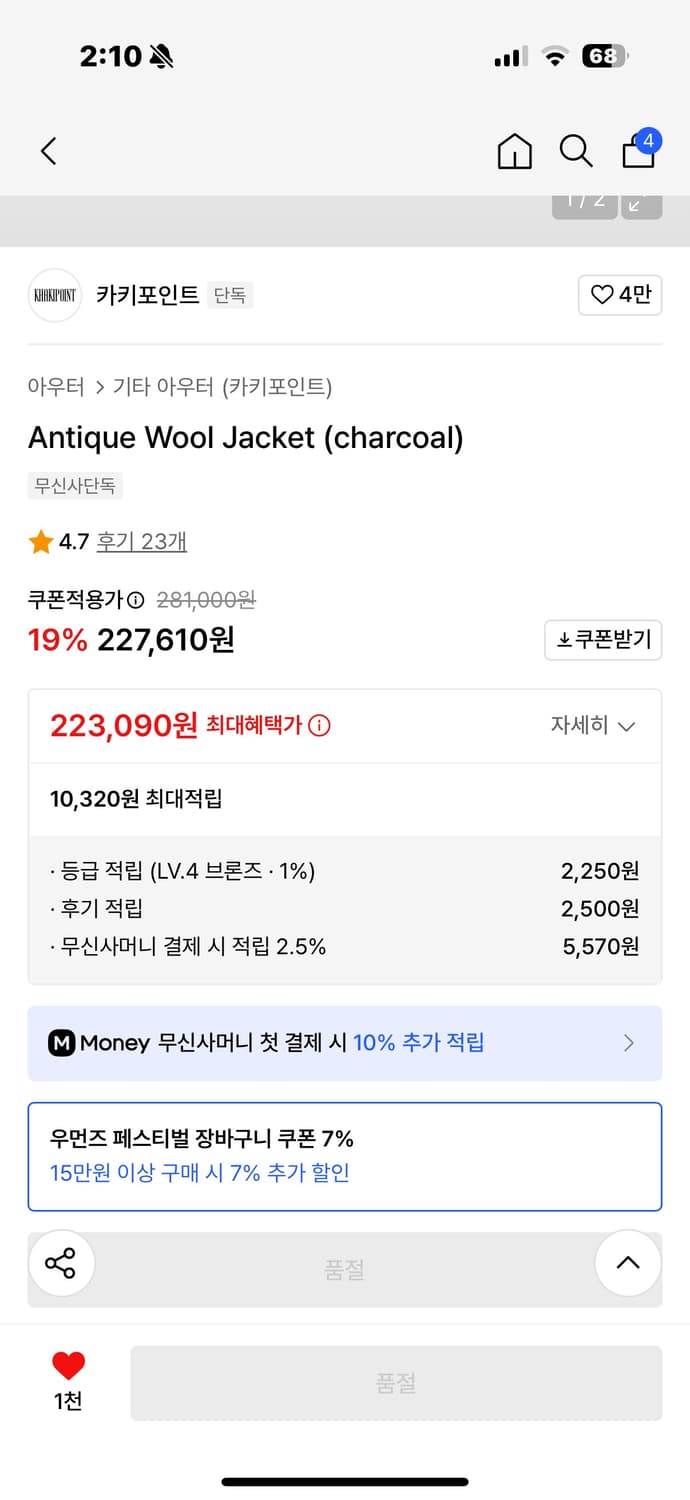
Task: Toggle the 4만 brand heart favorite
Action: 620,295
